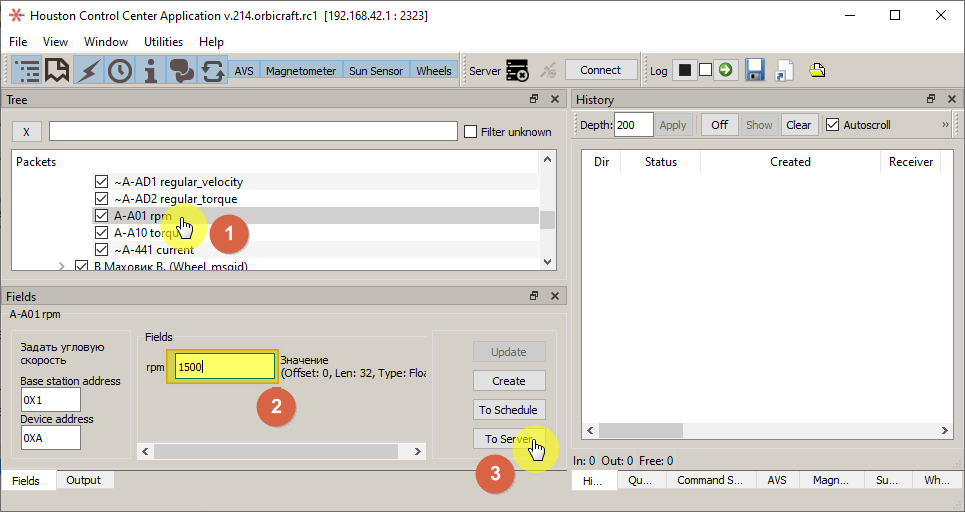Switch to the Output tab
The height and width of the screenshot is (512, 965).
[x=83, y=480]
